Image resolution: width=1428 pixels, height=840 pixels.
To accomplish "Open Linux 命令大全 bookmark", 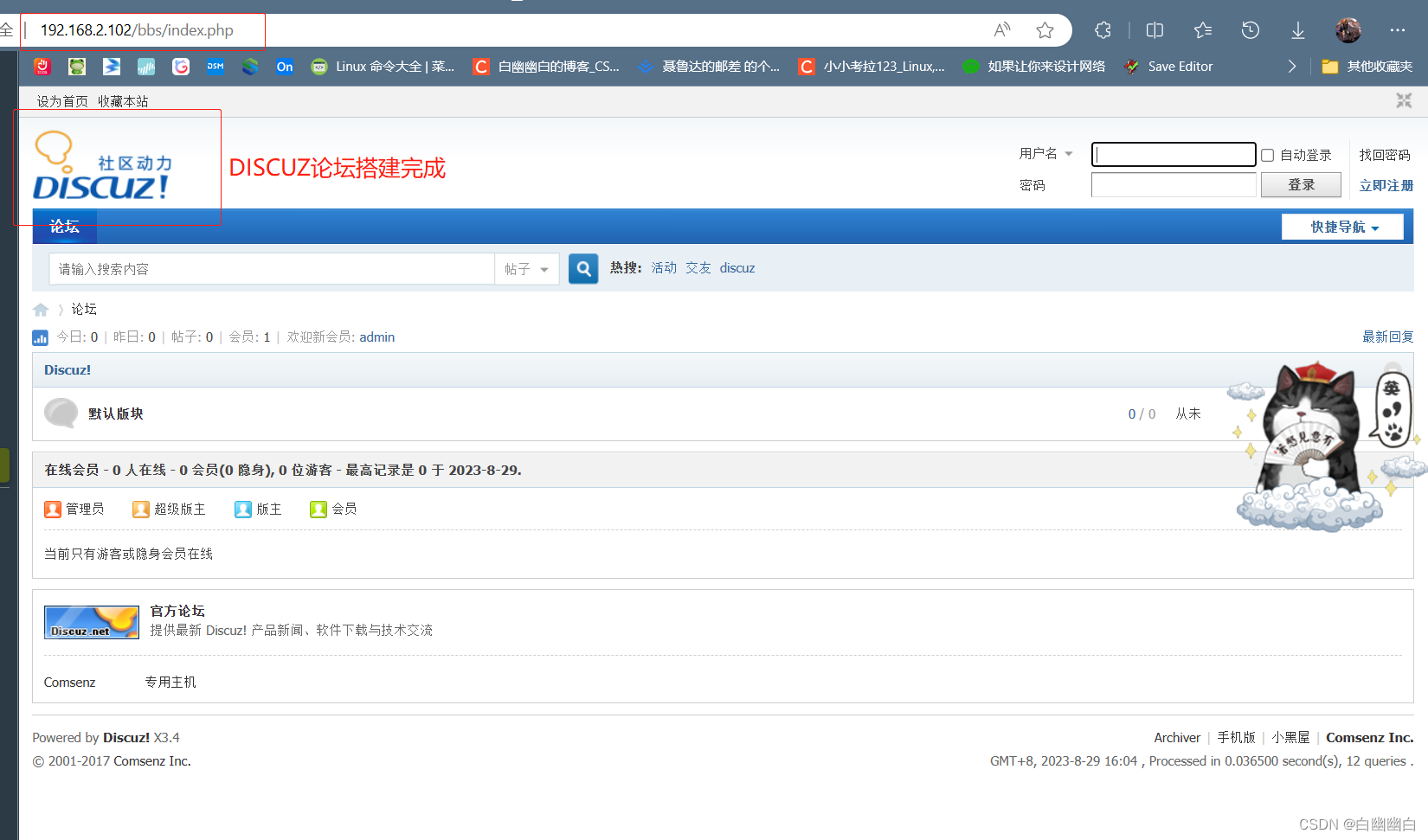I will tap(383, 67).
